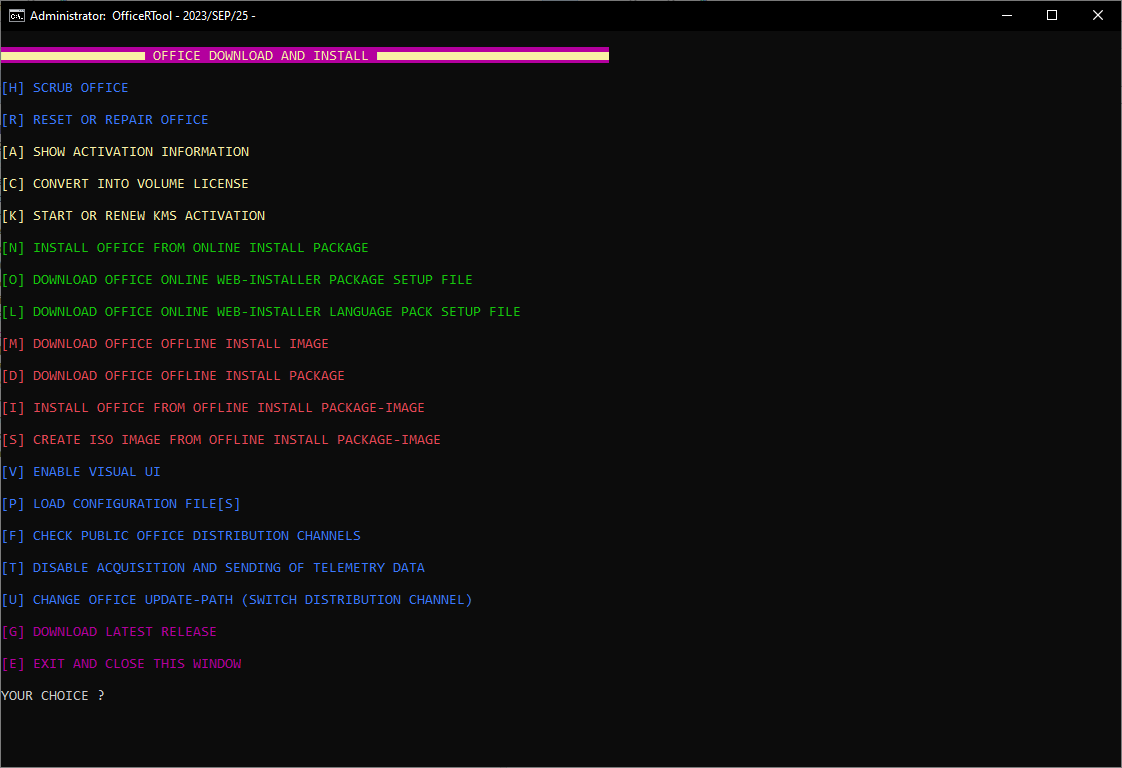Image resolution: width=1122 pixels, height=768 pixels.
Task: Select '[L]' WEB-INSTALLER LANGUAGE PACK SETUP FILE line
Action: point(261,312)
